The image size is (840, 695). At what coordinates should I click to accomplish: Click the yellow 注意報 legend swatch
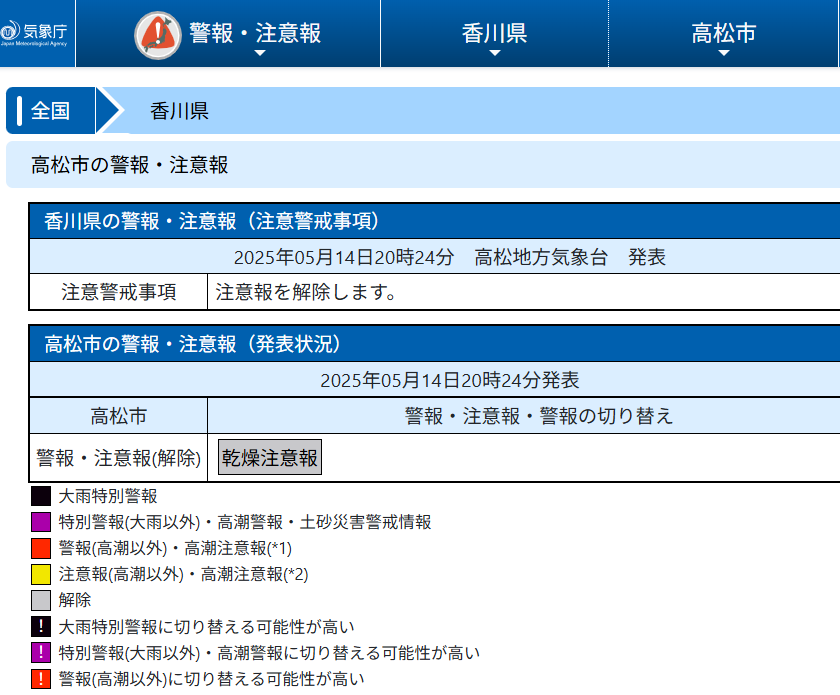coord(41,574)
